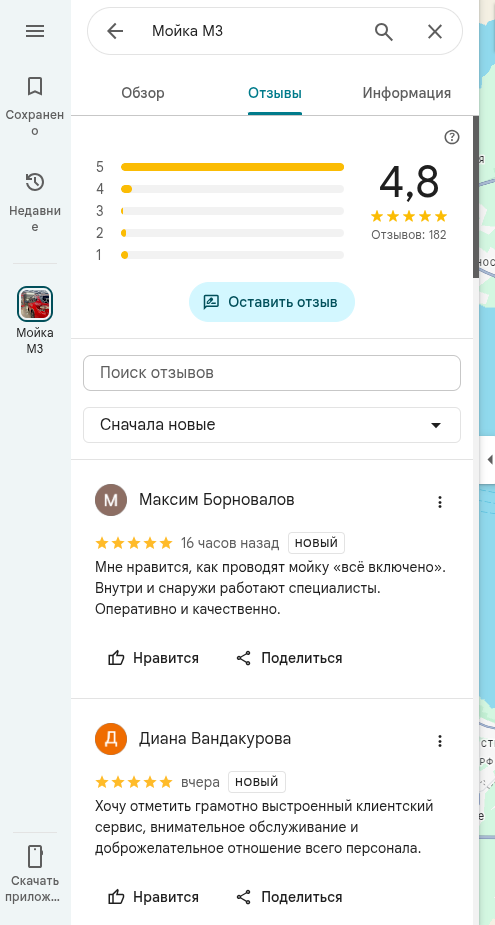Click the 4,8 rating number
Screen dimensions: 495x925
click(409, 182)
